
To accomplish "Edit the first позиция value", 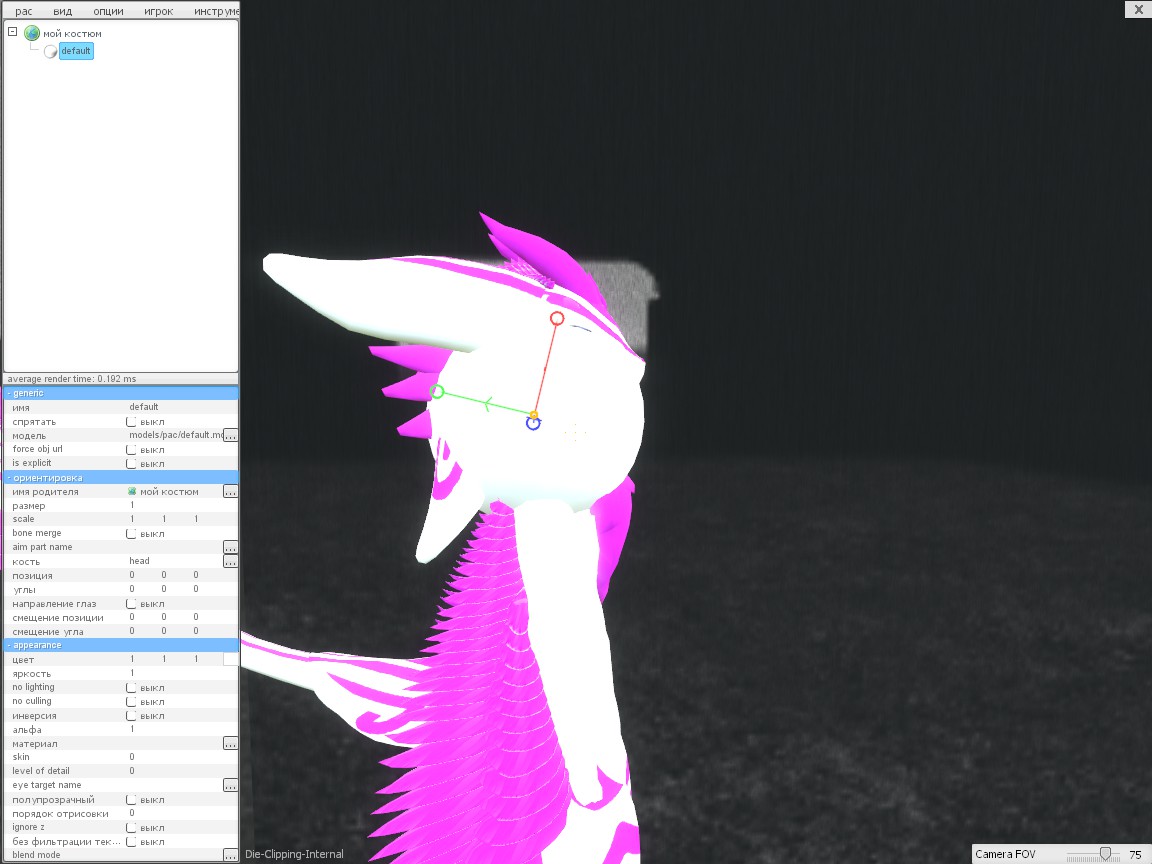I will point(132,575).
